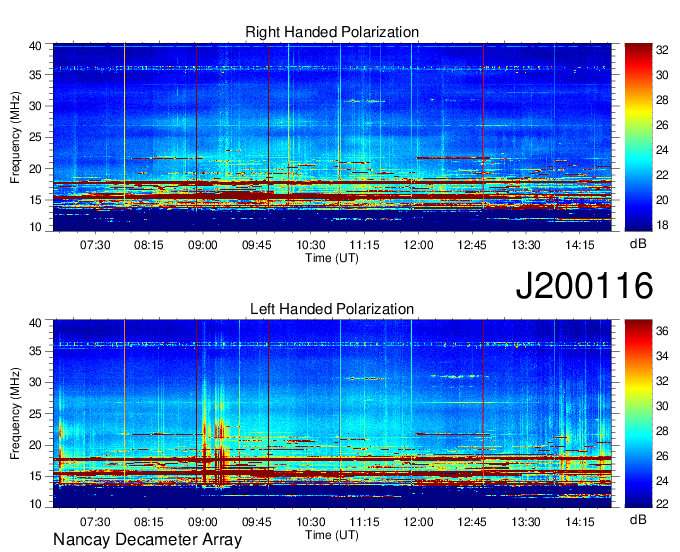Click the top plot Frequency (MHz) label
This screenshot has width=680, height=552.
pos(15,137)
